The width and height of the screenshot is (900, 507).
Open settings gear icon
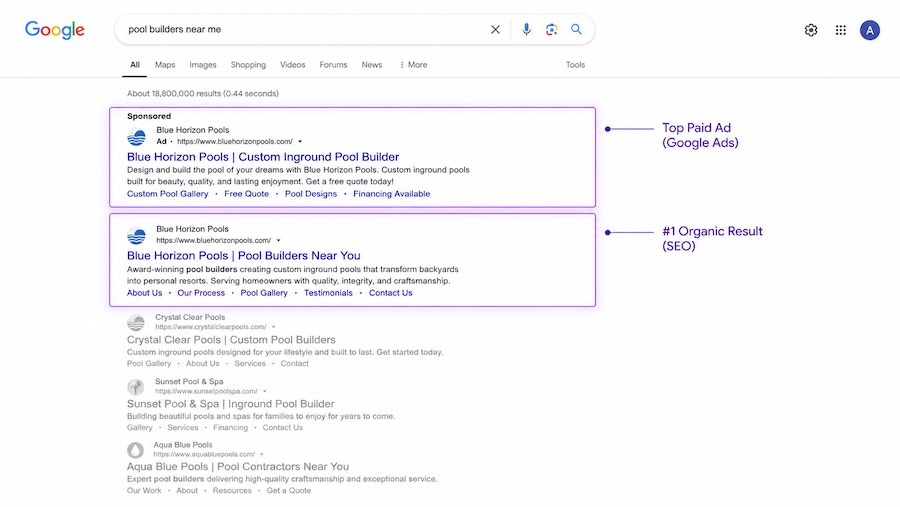(811, 30)
